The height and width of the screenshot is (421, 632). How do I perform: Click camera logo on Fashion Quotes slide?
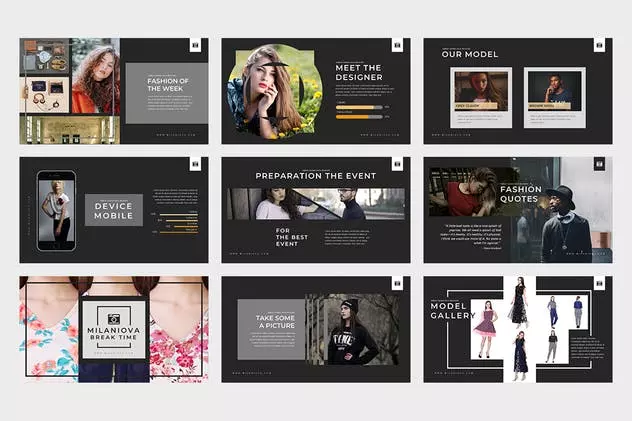click(599, 164)
